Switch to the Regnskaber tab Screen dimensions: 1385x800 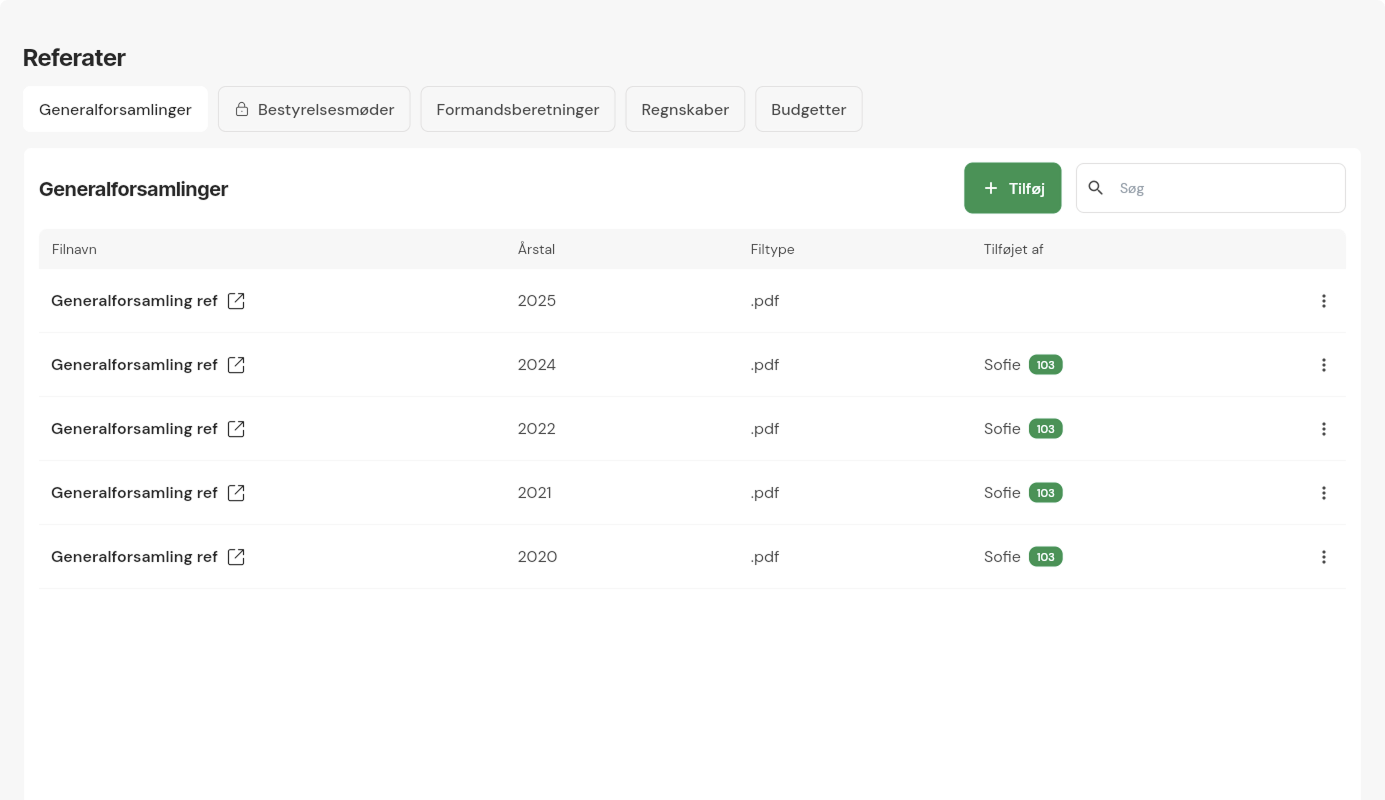click(685, 110)
